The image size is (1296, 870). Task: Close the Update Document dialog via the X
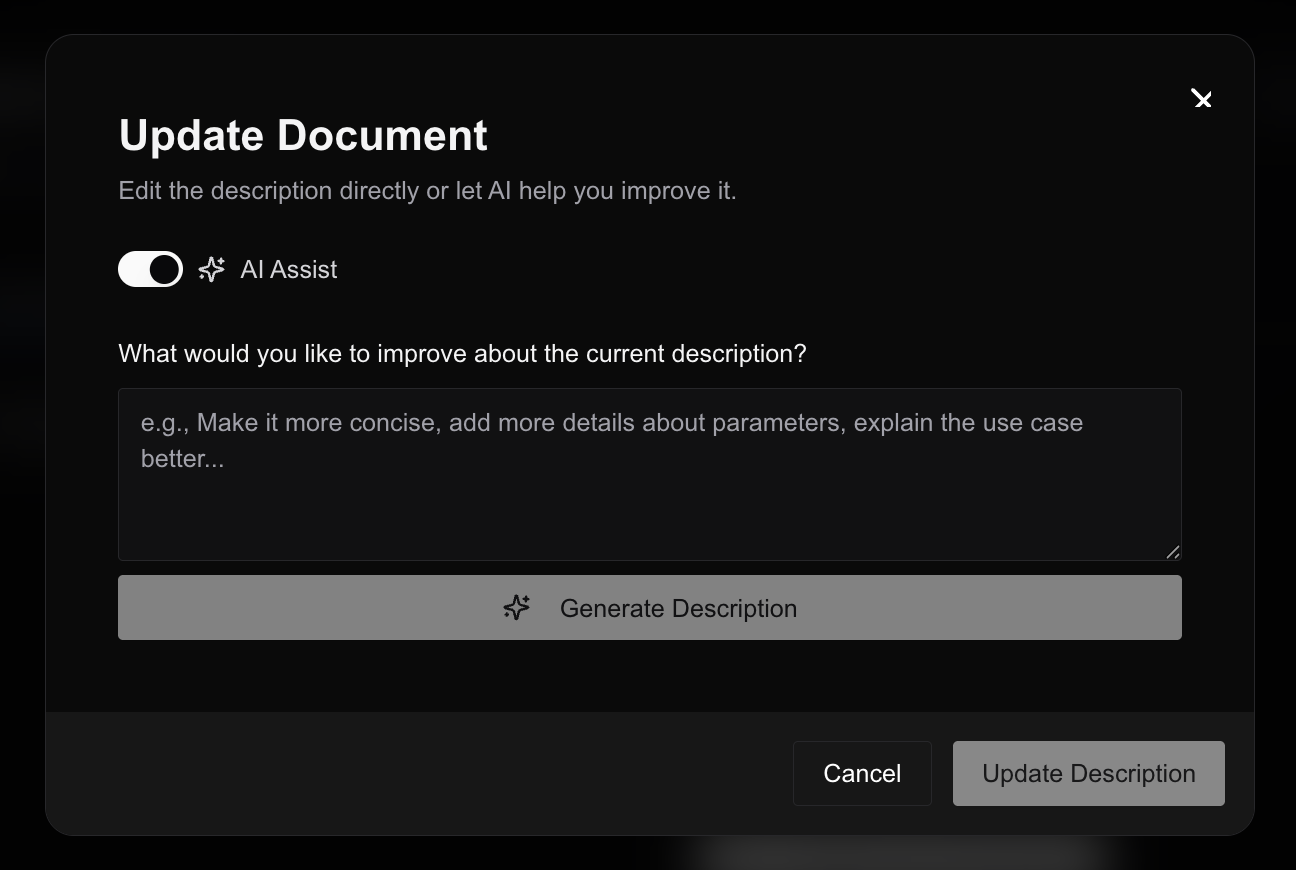pyautogui.click(x=1202, y=99)
